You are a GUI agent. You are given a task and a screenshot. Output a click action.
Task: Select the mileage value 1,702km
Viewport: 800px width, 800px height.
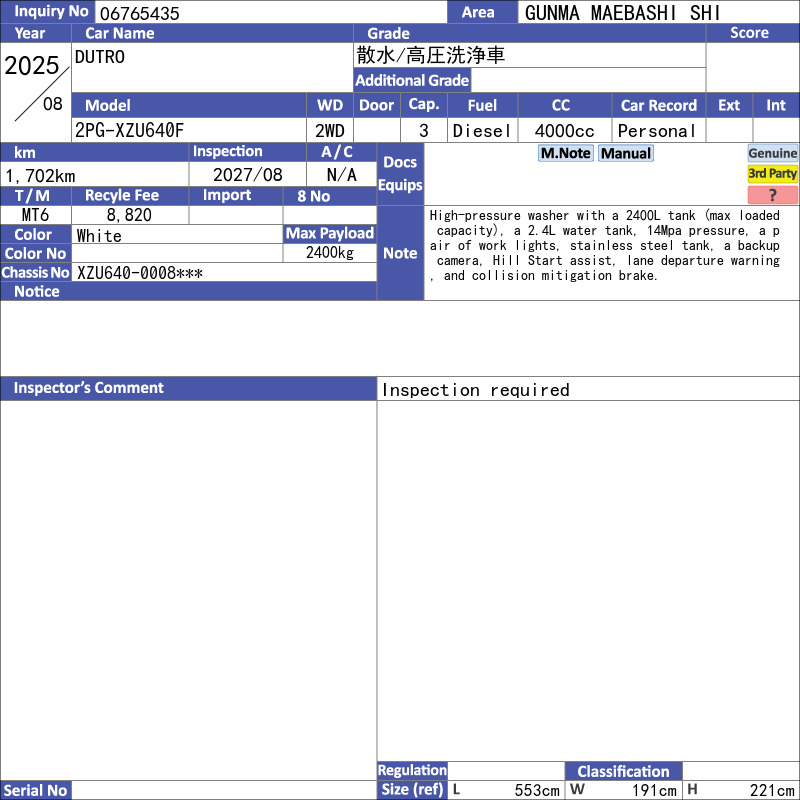[x=40, y=176]
